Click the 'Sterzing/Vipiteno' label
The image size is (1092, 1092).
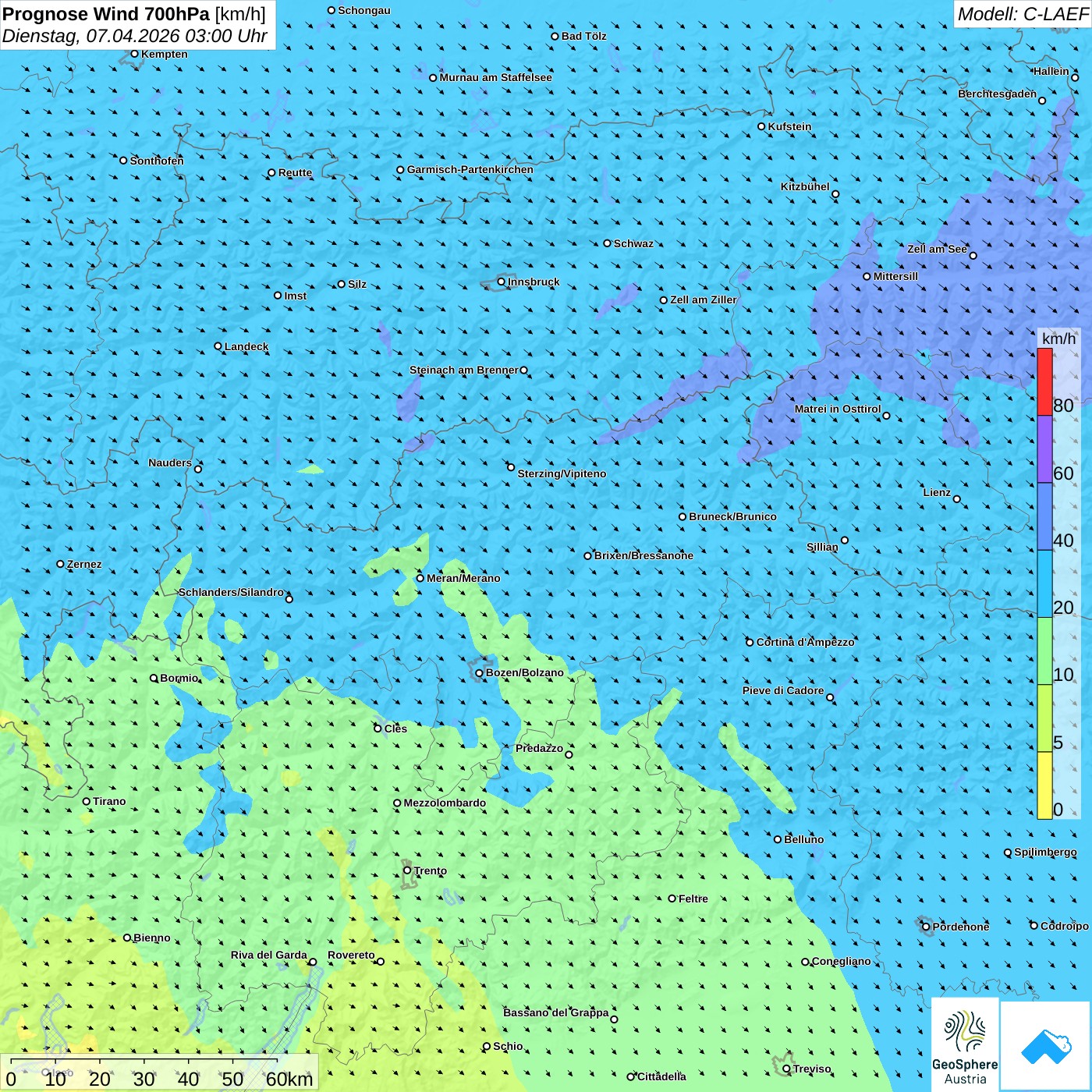coord(562,473)
